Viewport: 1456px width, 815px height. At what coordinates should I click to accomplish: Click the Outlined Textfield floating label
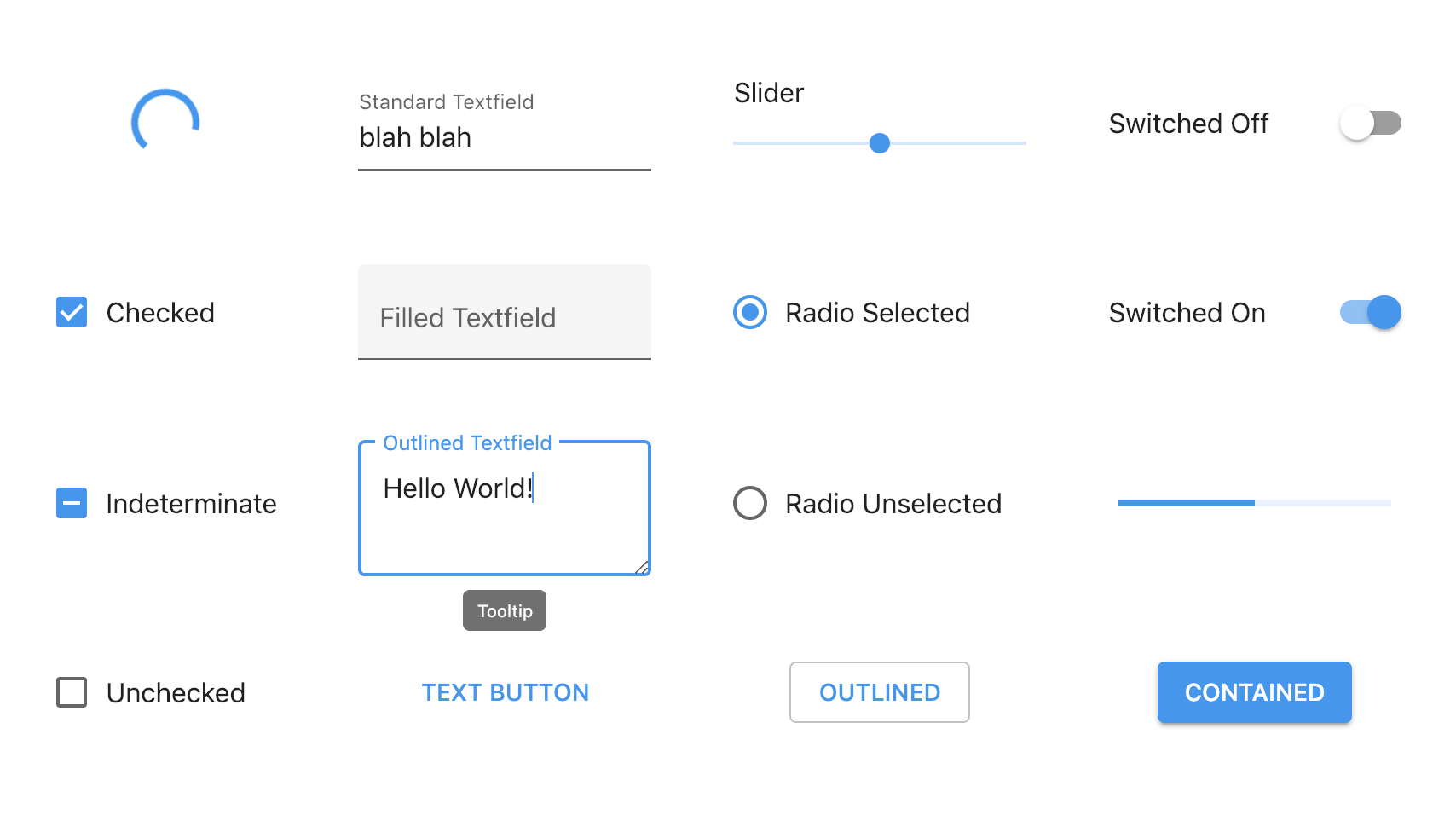pos(467,443)
